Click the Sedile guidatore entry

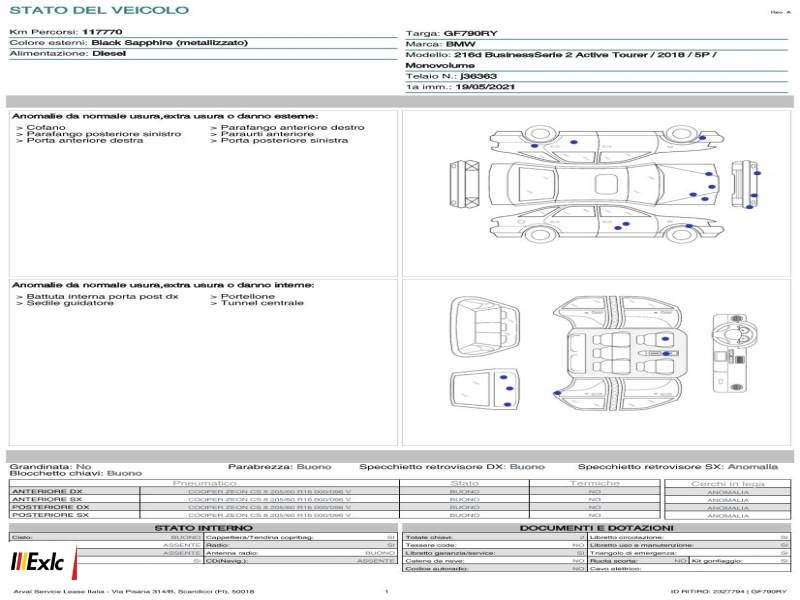pos(65,303)
